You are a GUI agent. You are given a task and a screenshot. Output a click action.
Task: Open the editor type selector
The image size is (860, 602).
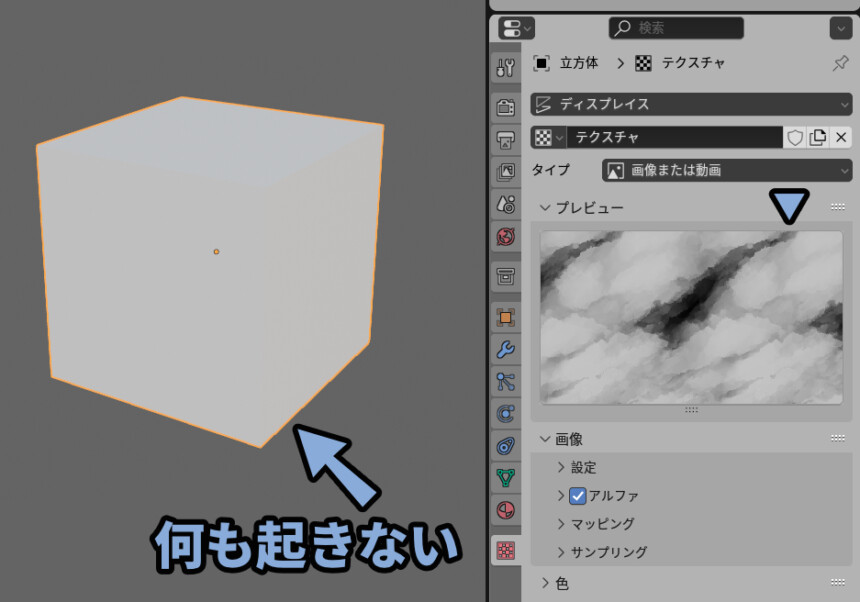pos(516,28)
